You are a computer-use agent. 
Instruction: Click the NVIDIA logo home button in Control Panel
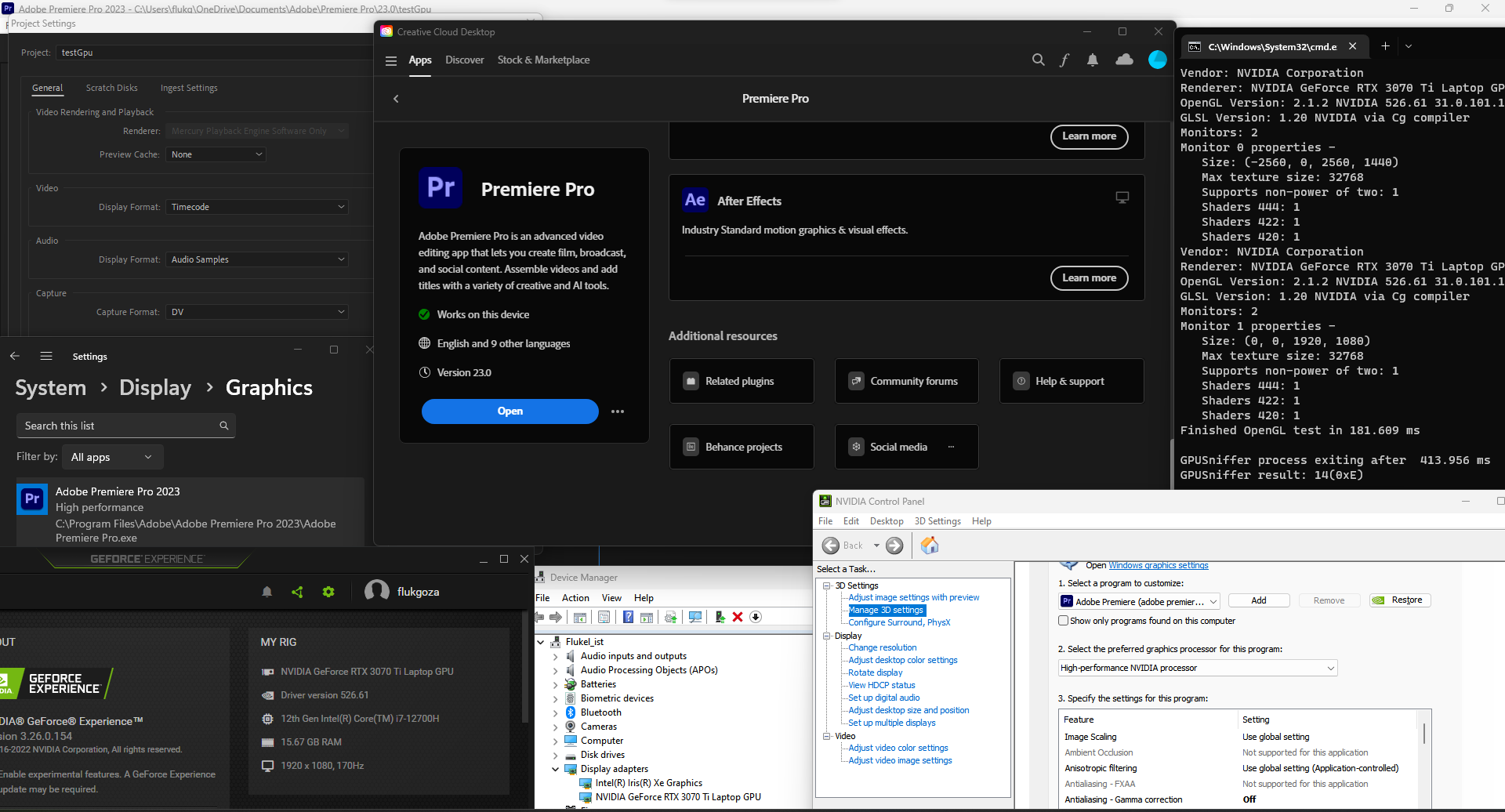point(929,546)
